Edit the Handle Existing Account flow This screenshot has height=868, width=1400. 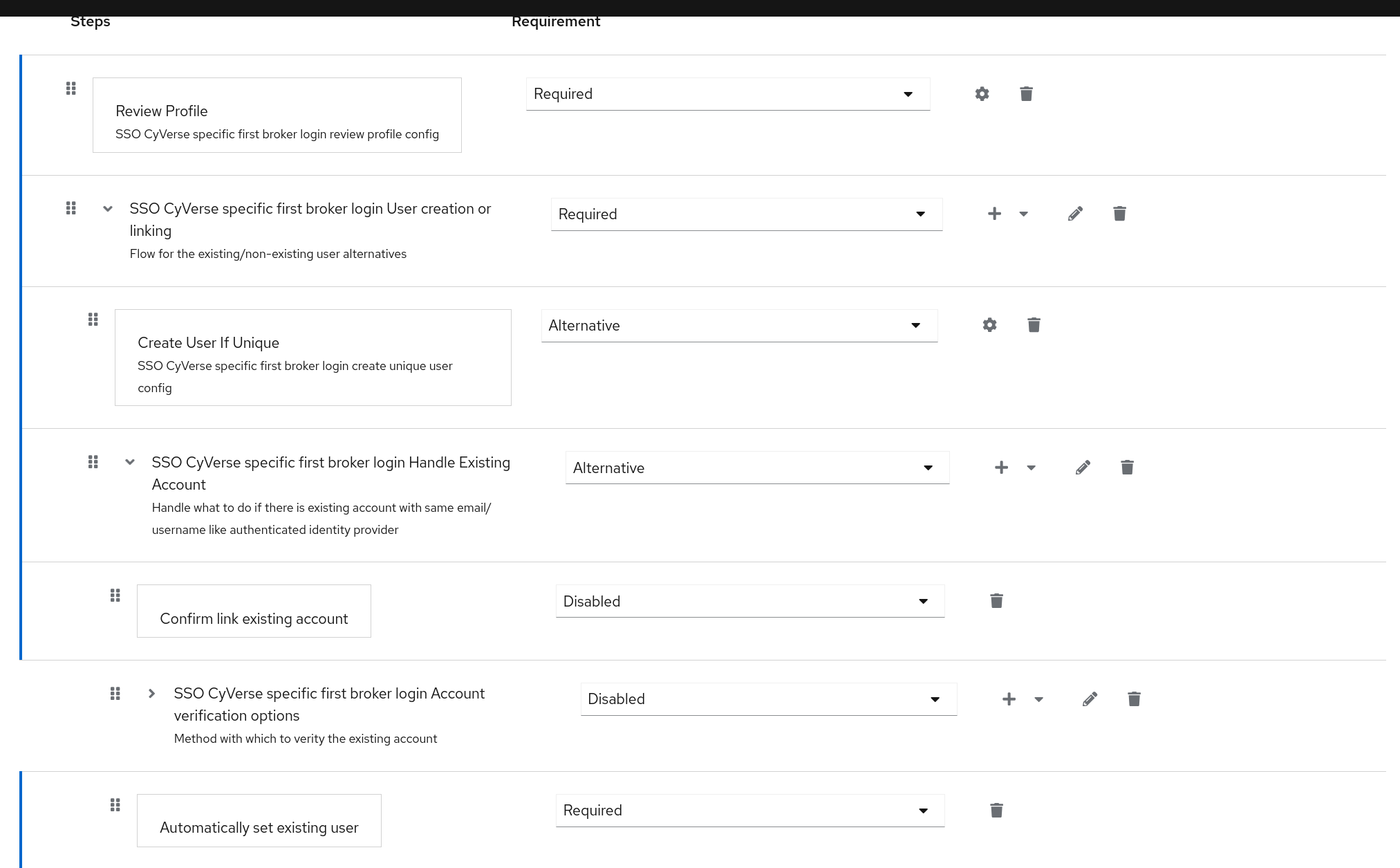tap(1083, 467)
